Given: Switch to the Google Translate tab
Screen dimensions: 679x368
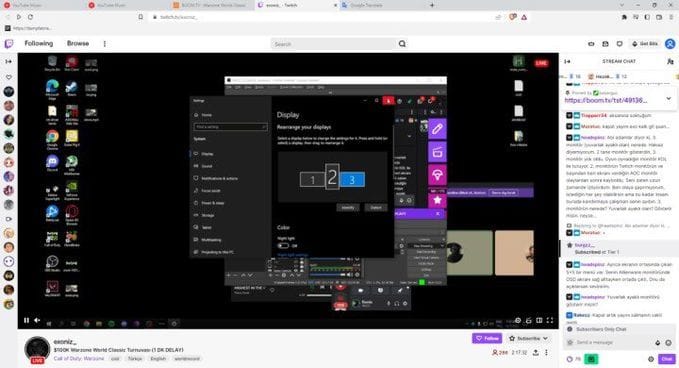Looking at the screenshot, I should 380,5.
